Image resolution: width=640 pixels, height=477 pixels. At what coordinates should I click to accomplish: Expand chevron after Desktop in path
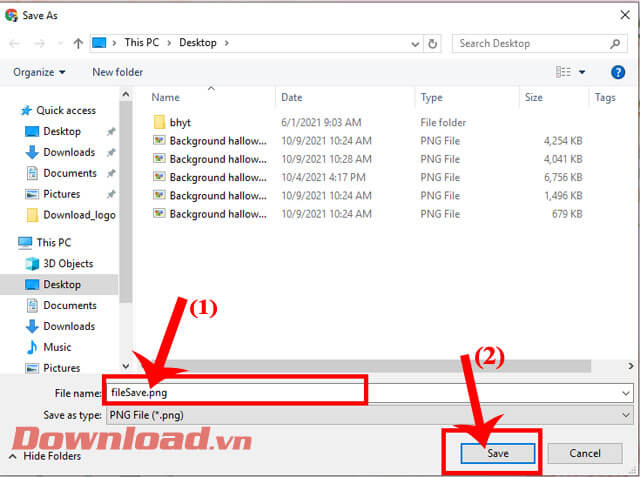click(227, 43)
